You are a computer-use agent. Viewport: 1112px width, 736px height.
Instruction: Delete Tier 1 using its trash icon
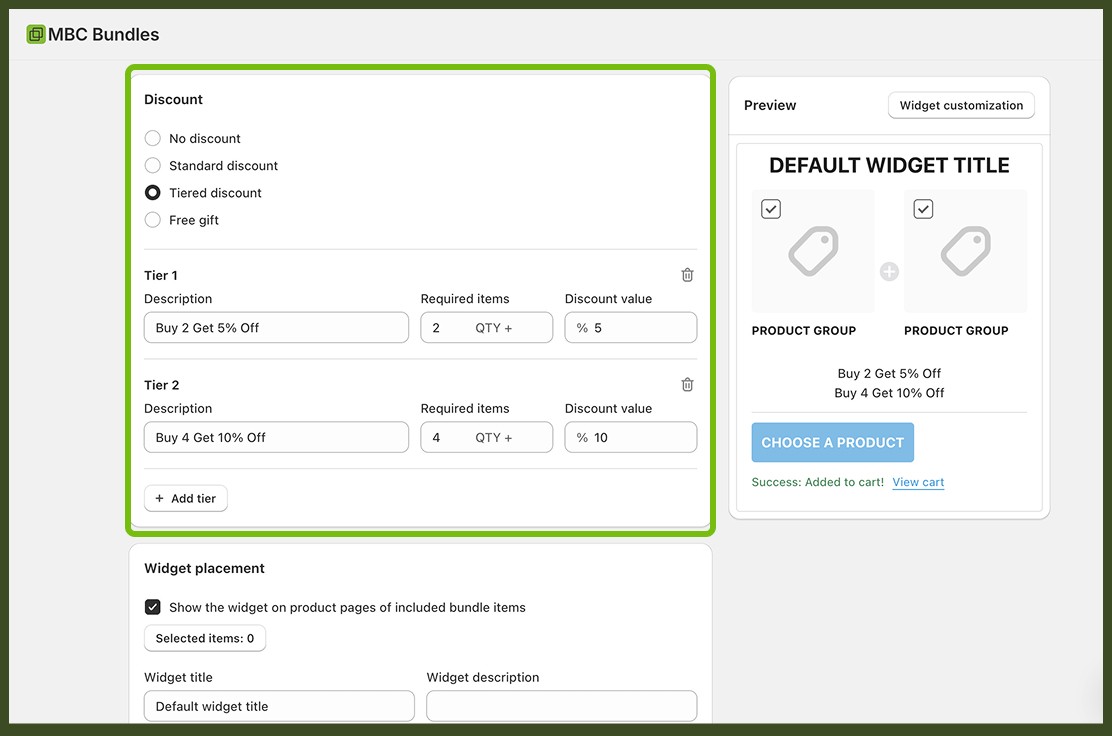point(687,274)
